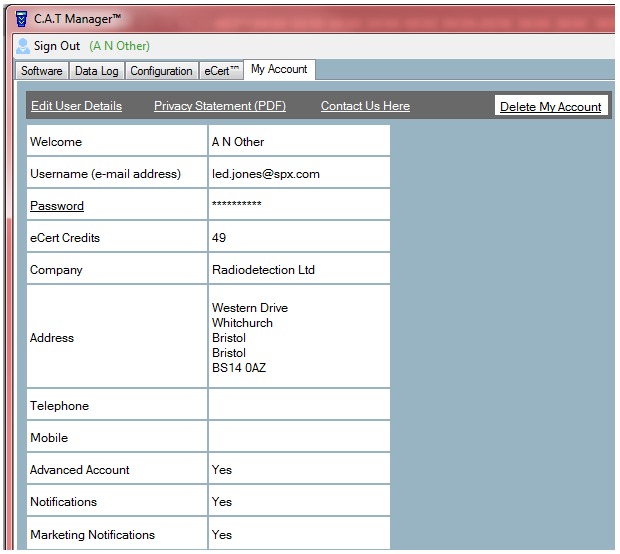Click the empty Telephone value cell
The width and height of the screenshot is (620, 554).
(299, 405)
